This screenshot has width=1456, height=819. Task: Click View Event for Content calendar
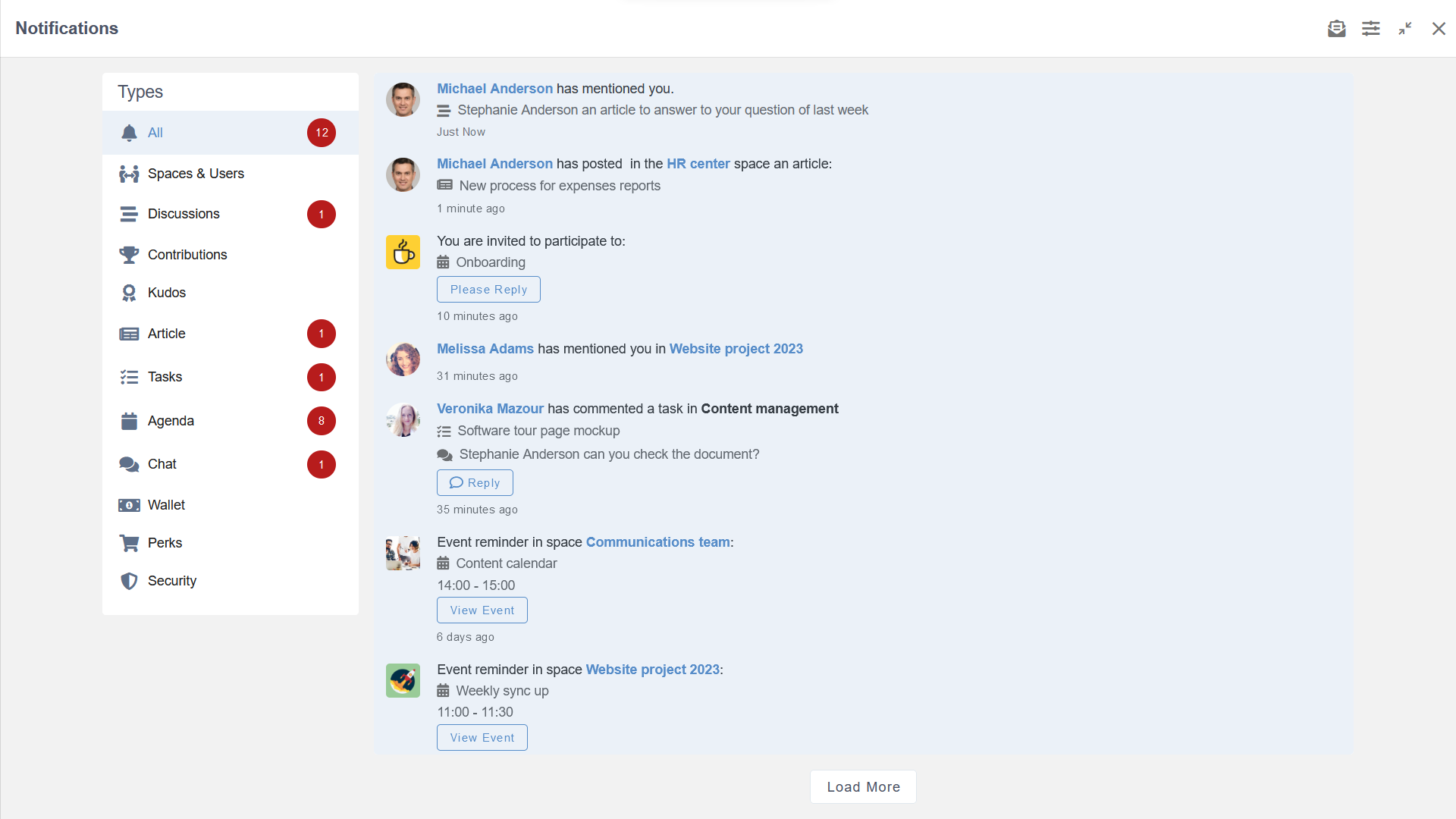pos(482,610)
